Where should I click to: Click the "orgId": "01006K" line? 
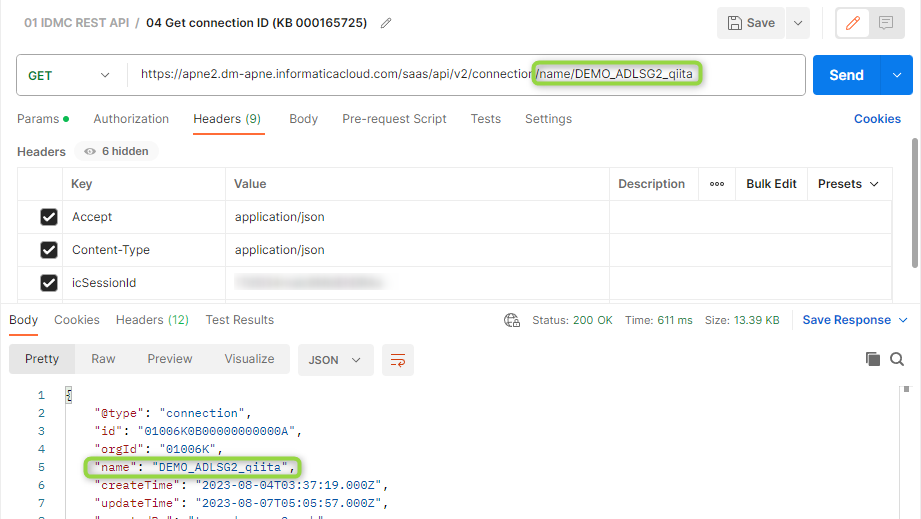pos(159,449)
